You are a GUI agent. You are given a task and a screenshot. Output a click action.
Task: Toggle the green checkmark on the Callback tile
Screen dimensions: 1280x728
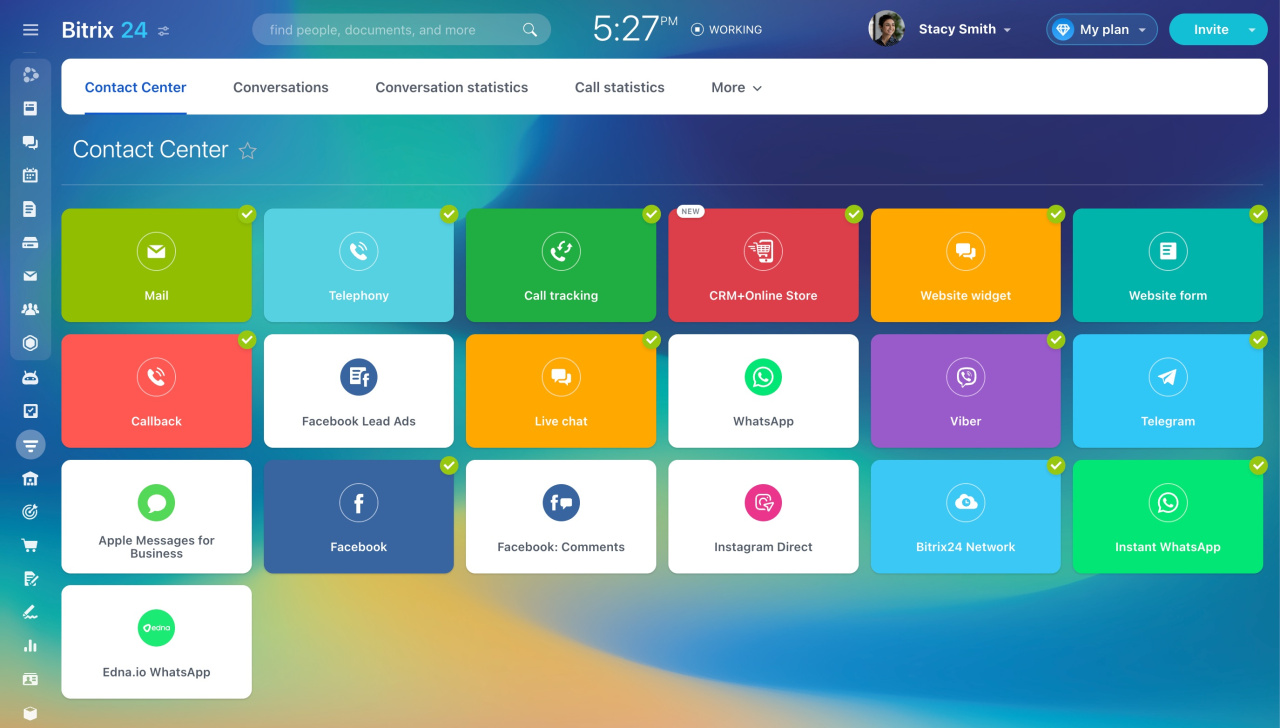(247, 340)
